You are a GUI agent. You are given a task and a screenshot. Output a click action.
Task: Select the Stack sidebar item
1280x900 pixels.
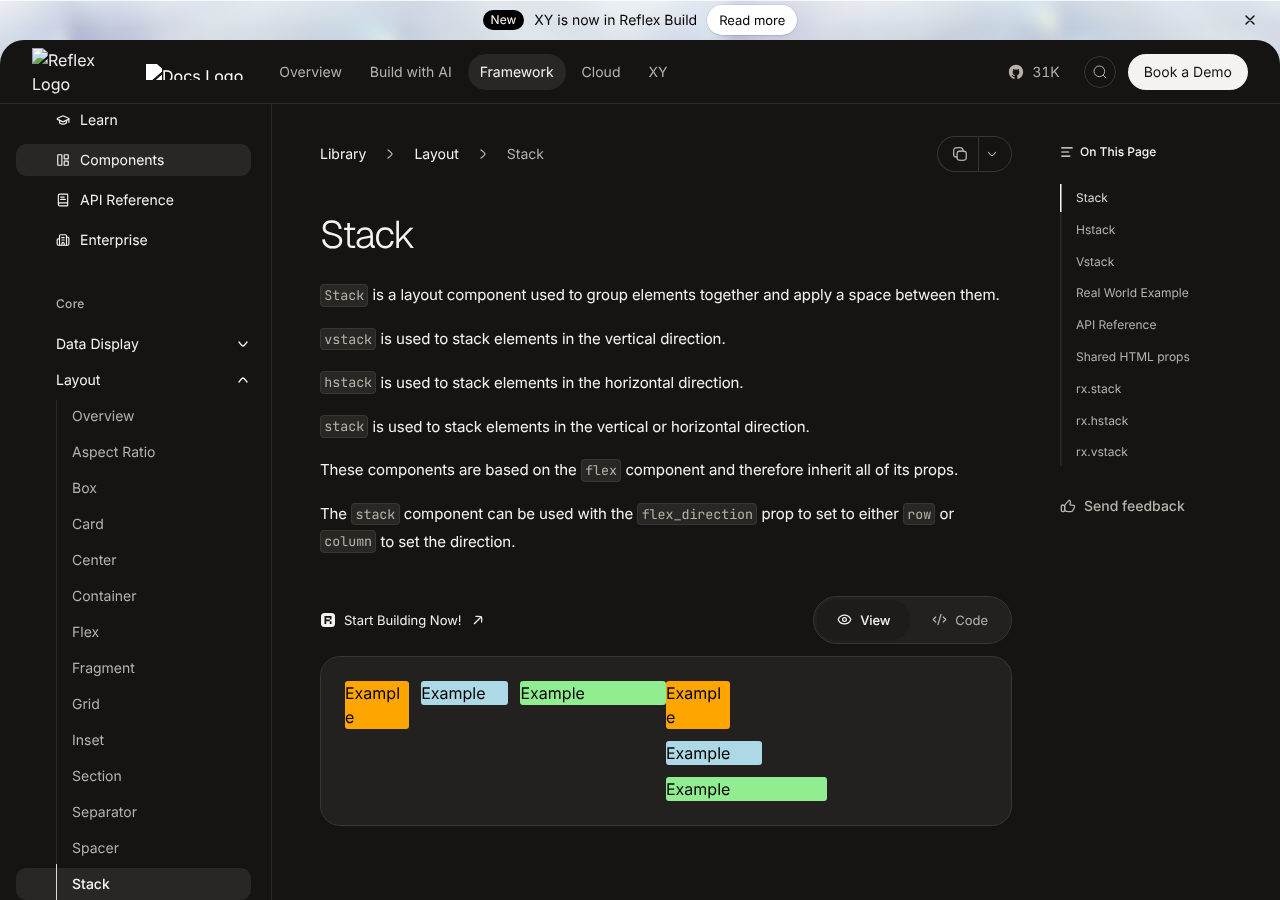[x=133, y=884]
